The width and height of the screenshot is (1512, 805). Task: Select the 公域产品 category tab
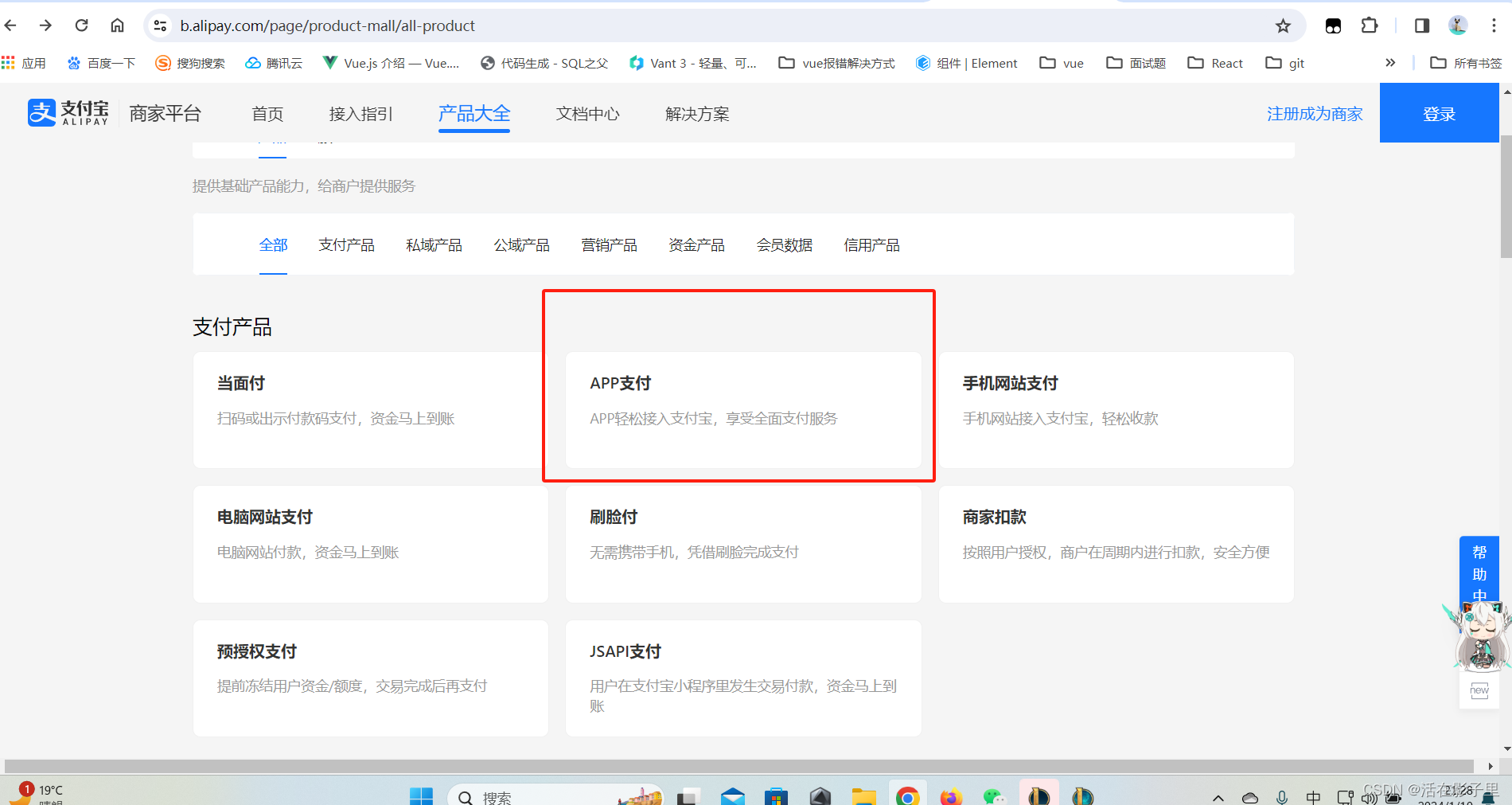pos(521,245)
